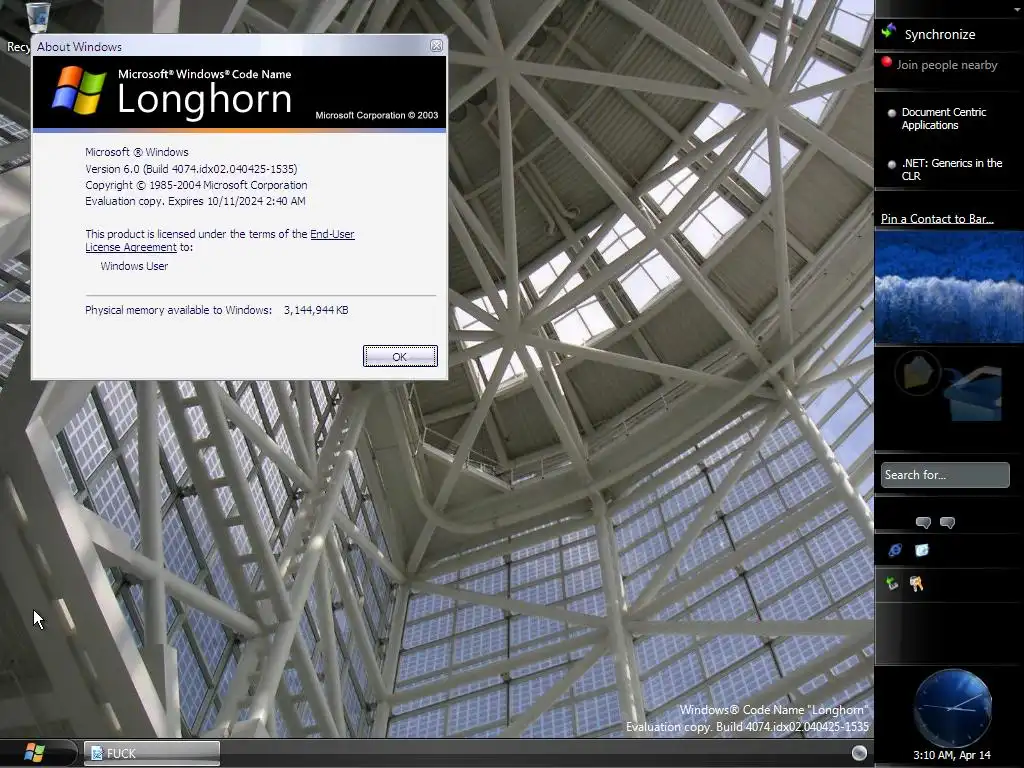This screenshot has width=1024, height=768.
Task: Open the Recycle Bin desktop icon
Action: [x=37, y=16]
